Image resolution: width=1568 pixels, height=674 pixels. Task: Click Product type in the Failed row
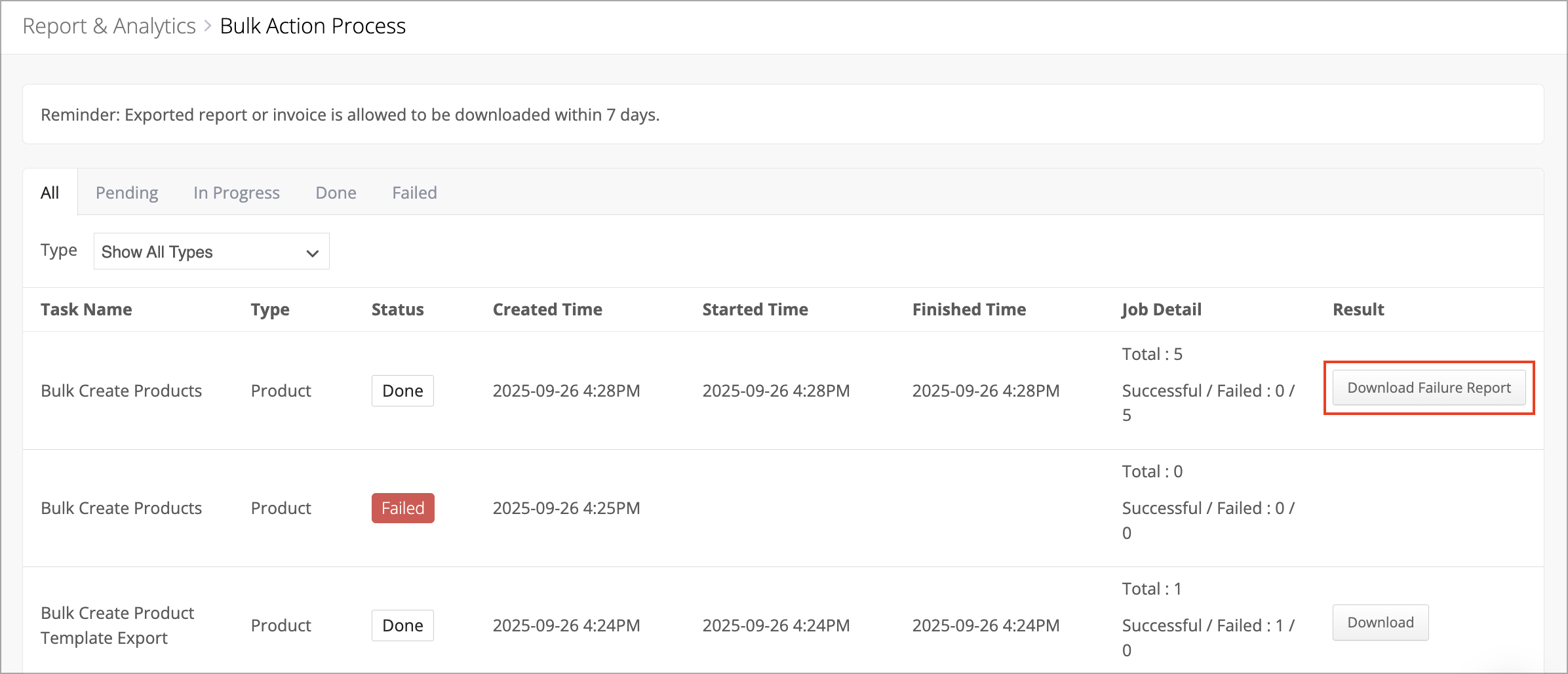[281, 508]
